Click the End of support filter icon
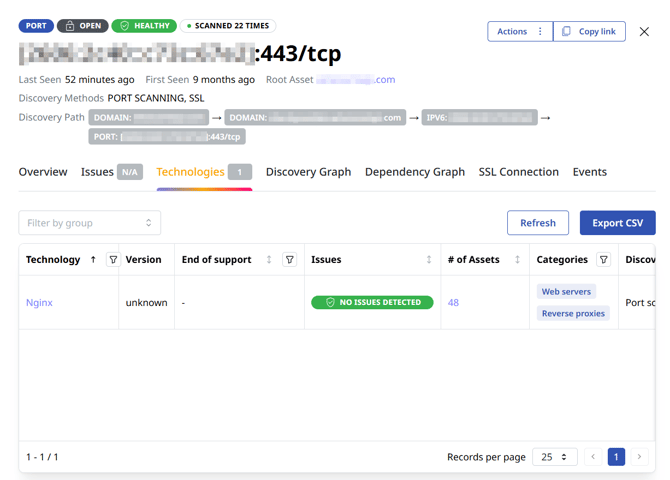The image size is (670, 480). pos(290,260)
